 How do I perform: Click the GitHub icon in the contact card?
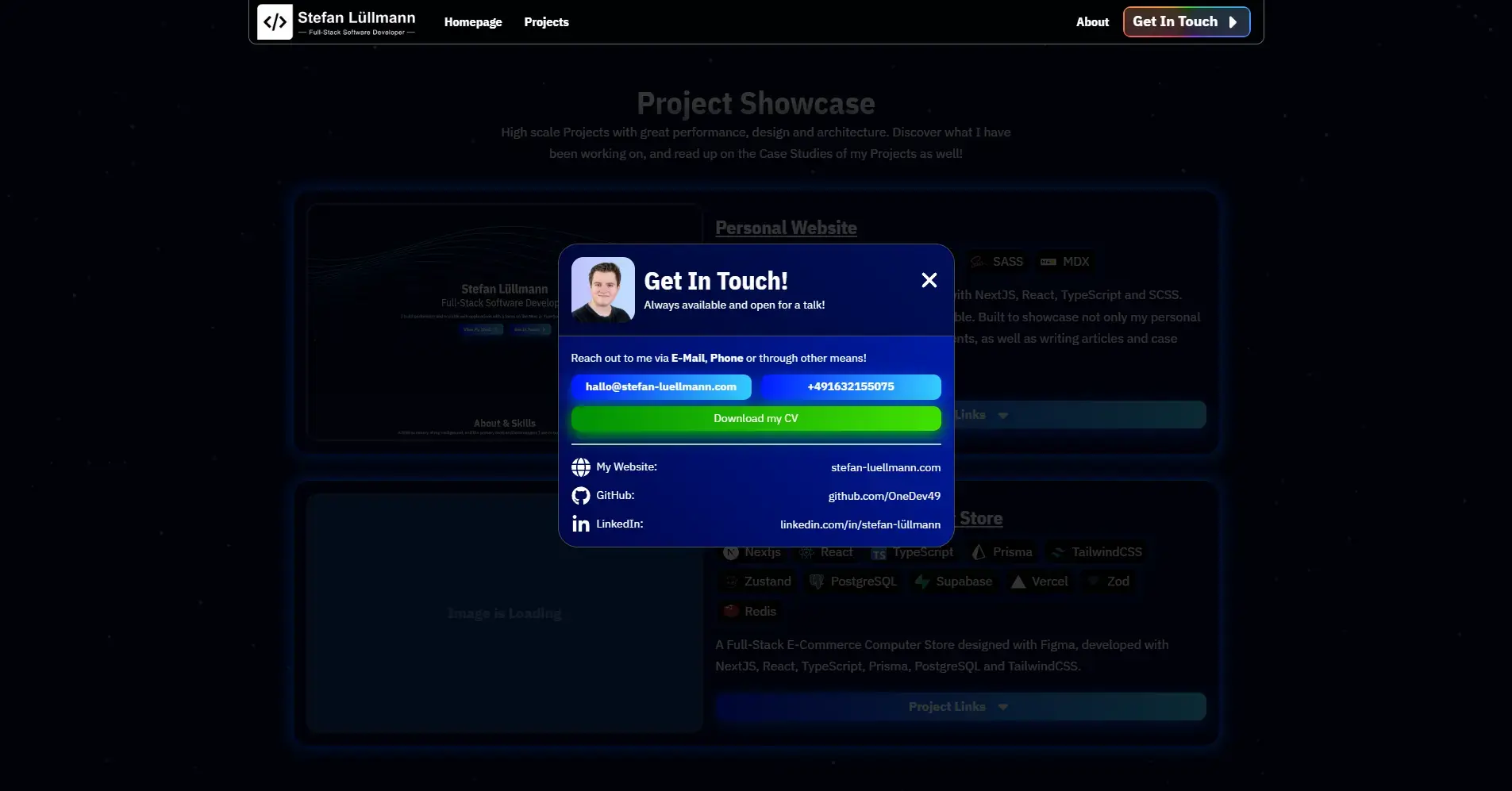point(581,495)
